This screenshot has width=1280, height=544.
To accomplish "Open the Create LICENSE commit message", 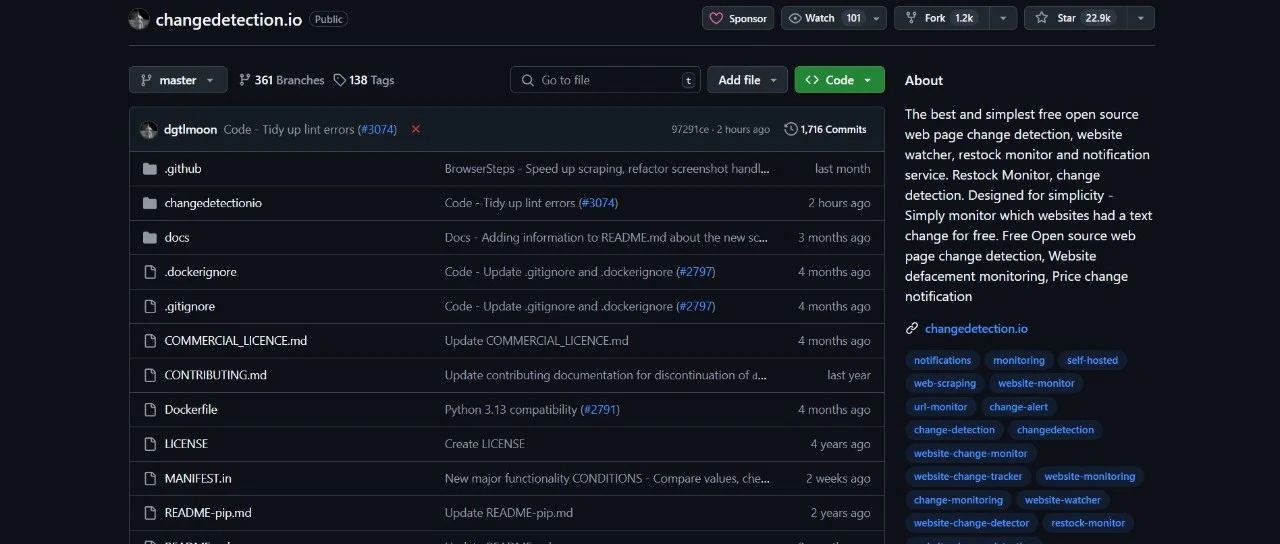I will click(x=485, y=444).
